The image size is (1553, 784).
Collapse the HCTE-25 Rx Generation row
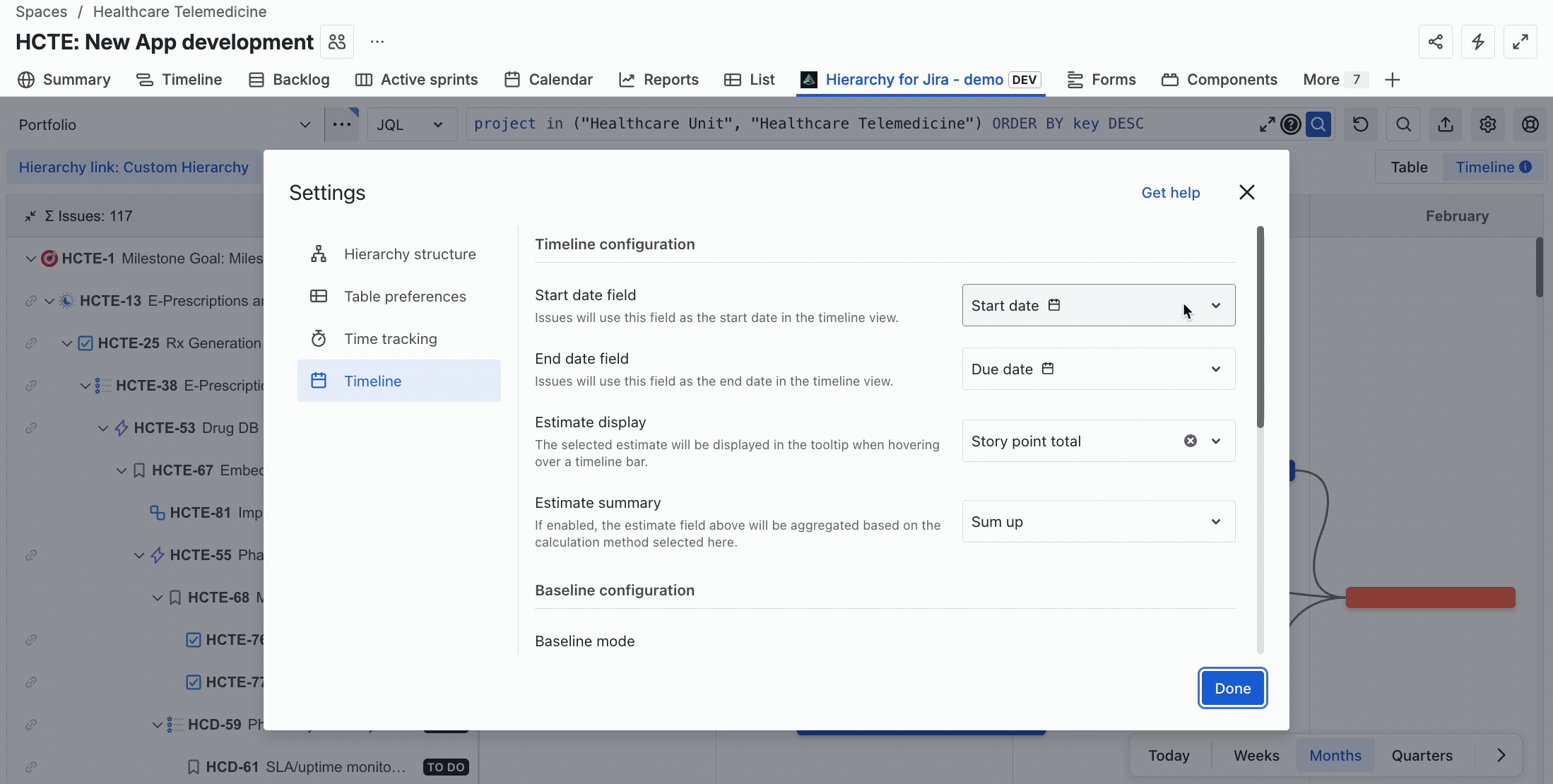pyautogui.click(x=67, y=343)
